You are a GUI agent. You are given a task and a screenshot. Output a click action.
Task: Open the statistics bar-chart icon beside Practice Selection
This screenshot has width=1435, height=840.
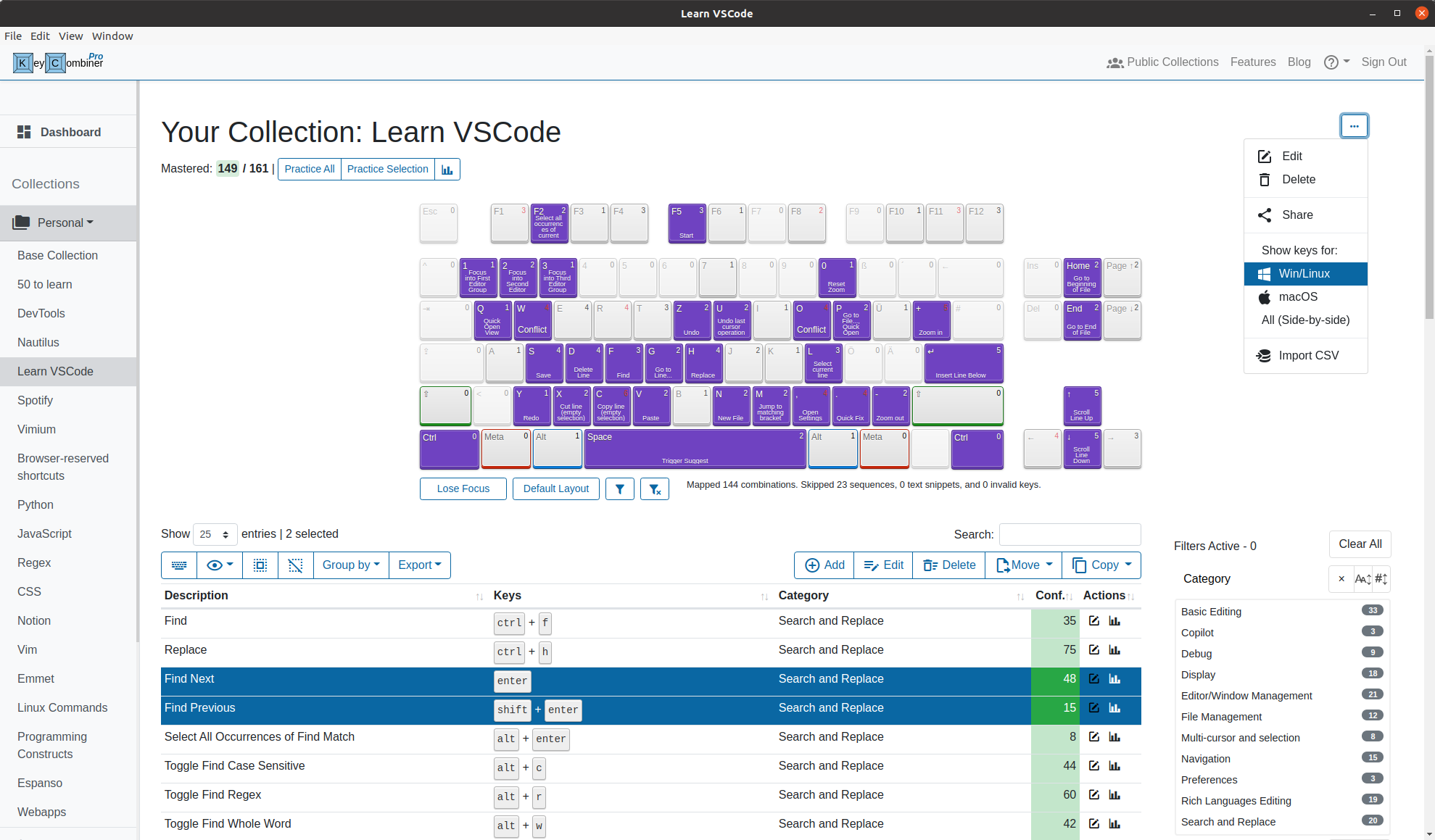[447, 169]
